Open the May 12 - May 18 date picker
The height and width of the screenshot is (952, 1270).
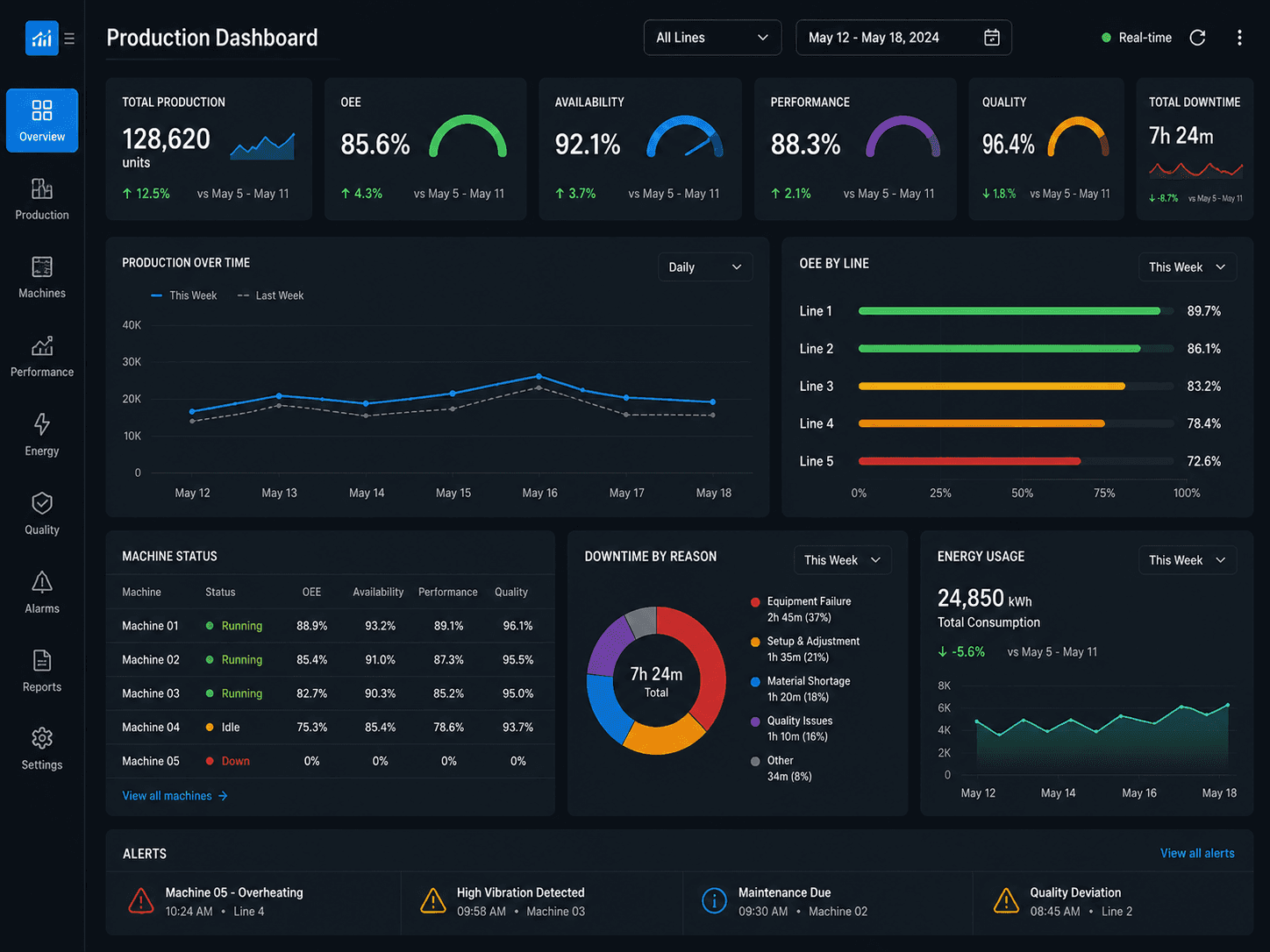903,38
